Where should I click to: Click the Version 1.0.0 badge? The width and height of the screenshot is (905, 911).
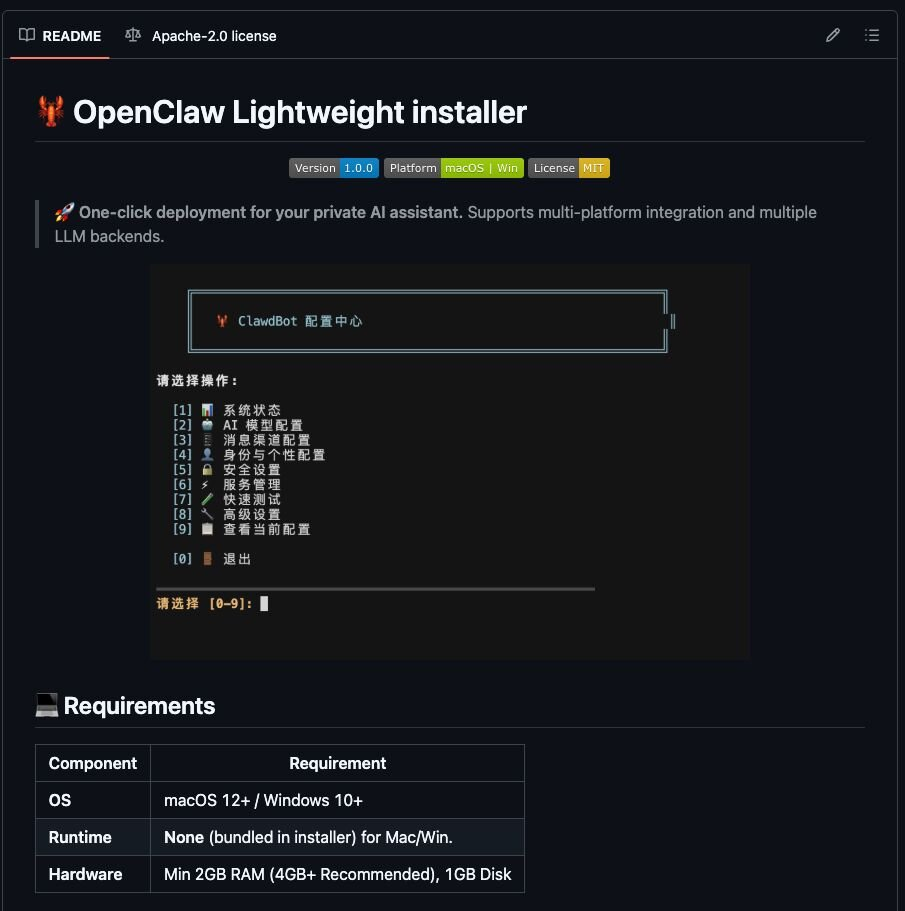click(334, 168)
